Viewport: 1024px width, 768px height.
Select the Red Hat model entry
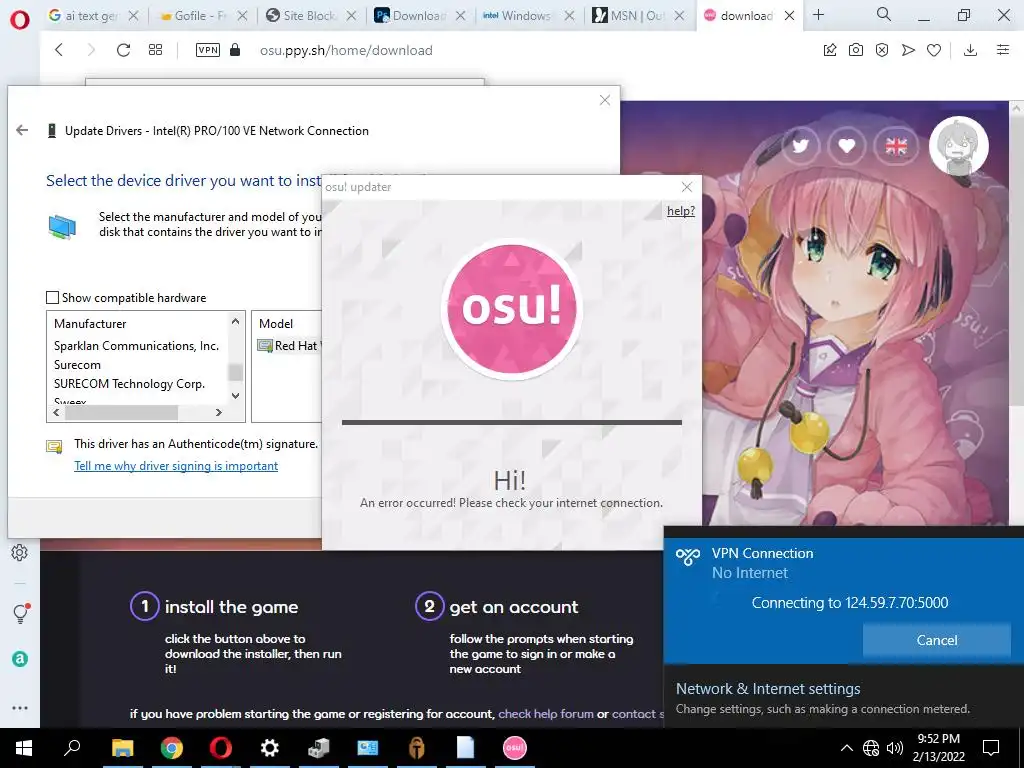289,345
